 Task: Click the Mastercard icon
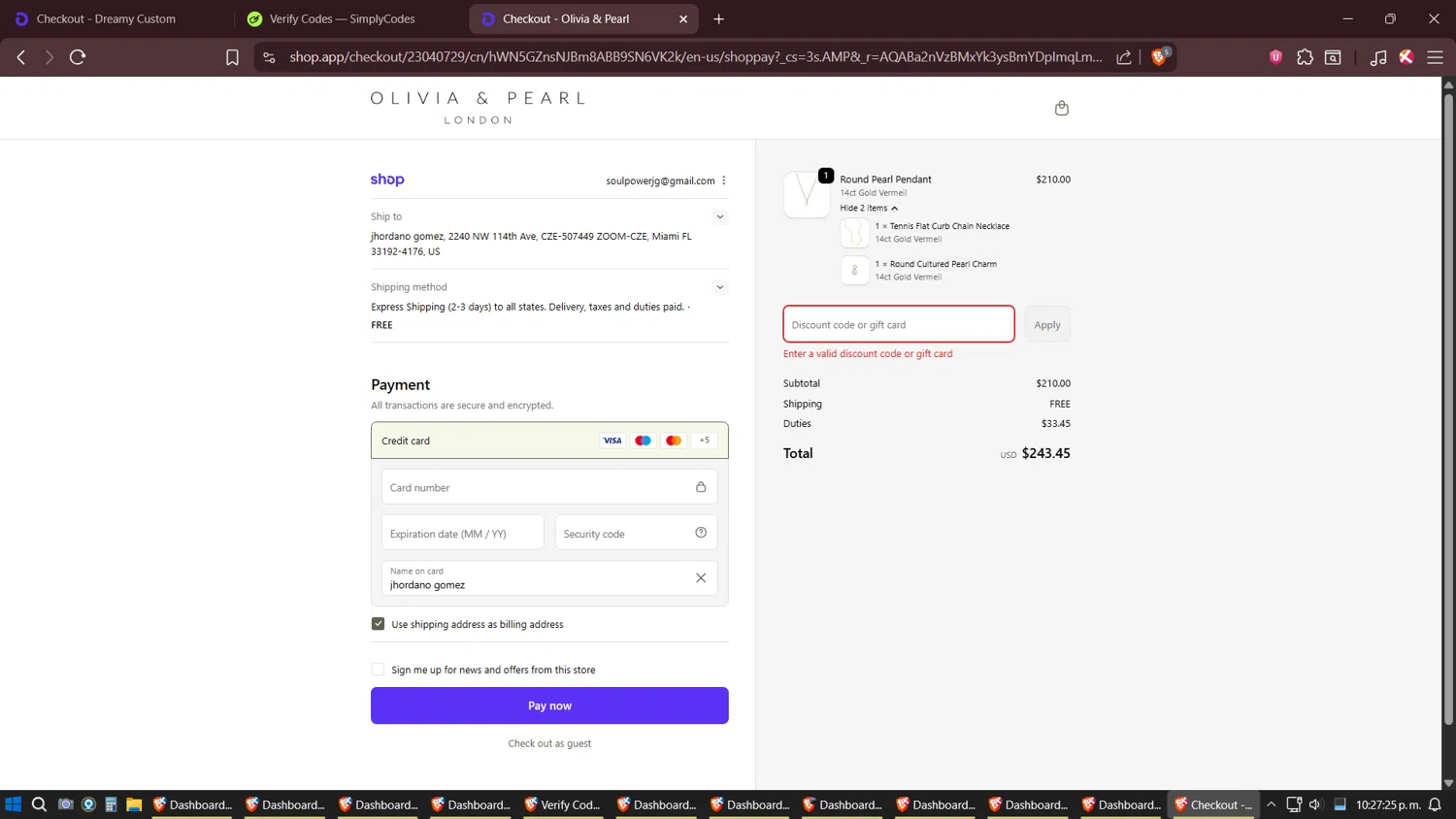pos(674,441)
